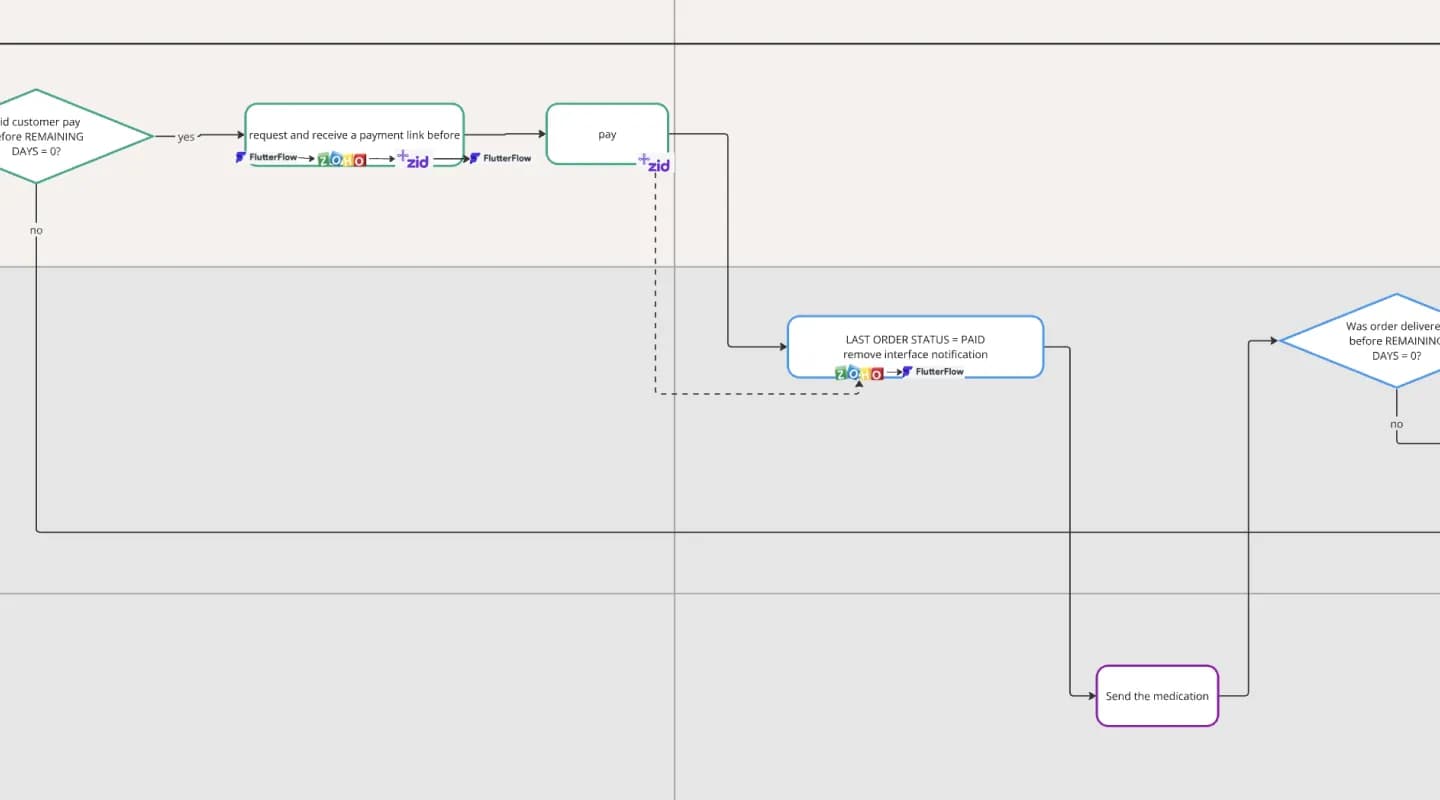The image size is (1440, 800).
Task: Click the 'Send the medication' node
Action: (x=1157, y=695)
